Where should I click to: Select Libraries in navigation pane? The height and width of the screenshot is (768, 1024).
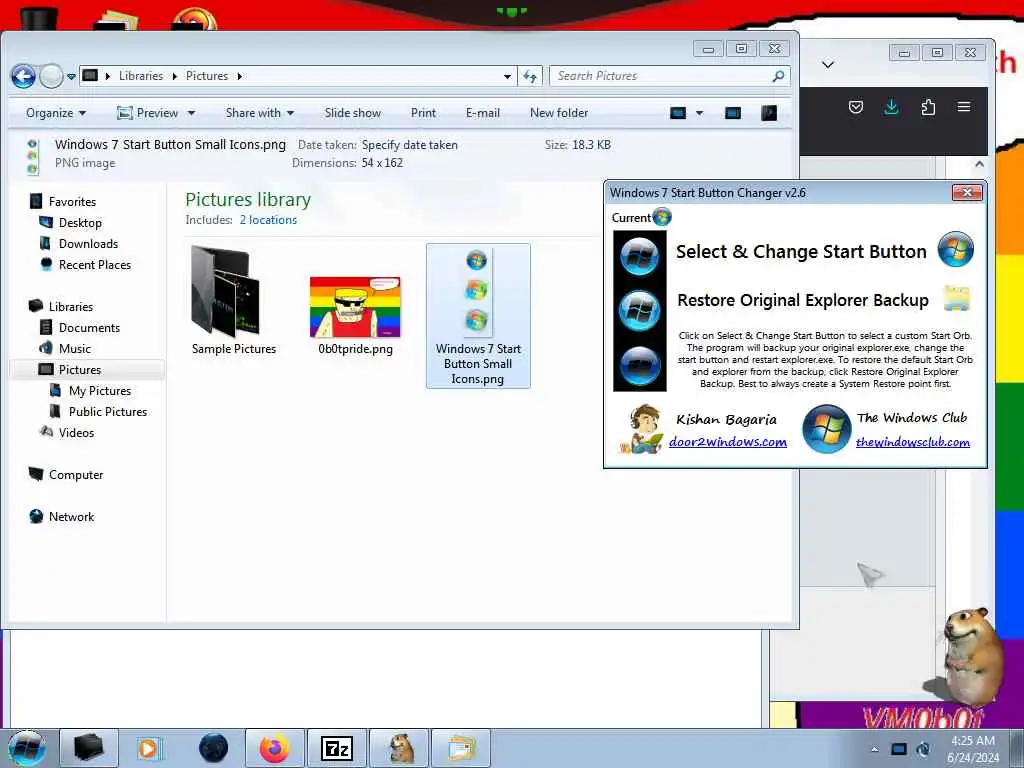coord(71,306)
